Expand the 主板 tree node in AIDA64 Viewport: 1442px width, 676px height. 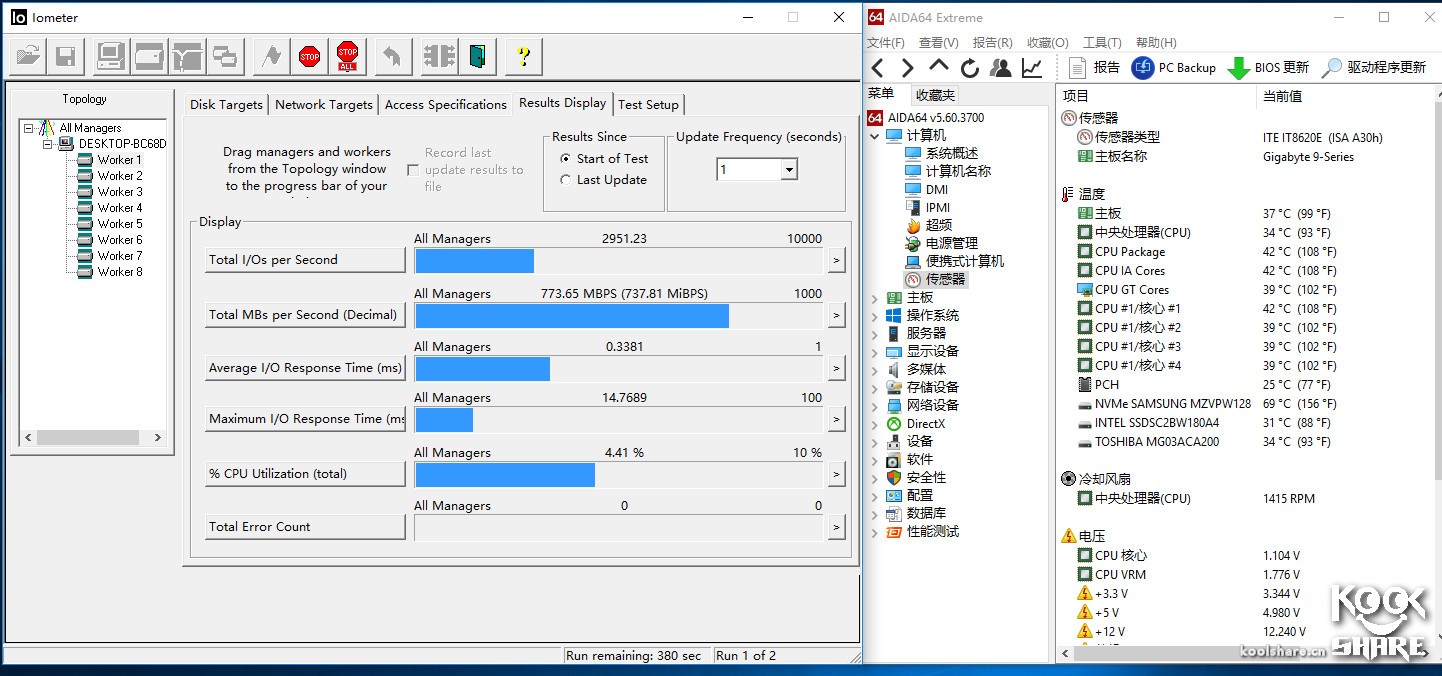coord(875,298)
